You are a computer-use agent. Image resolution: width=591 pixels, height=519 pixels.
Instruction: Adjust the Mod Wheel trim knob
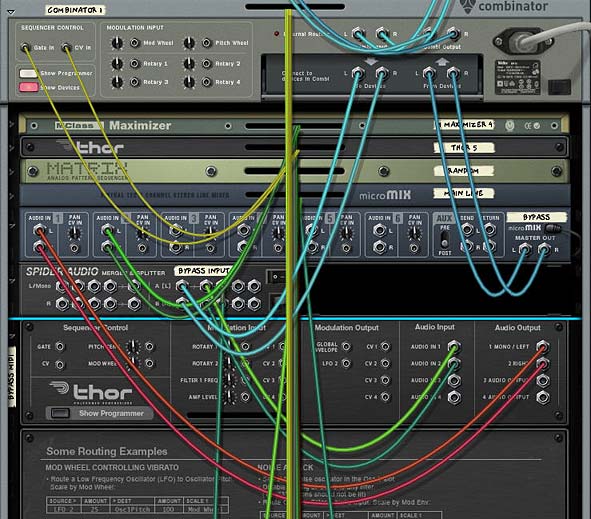[117, 43]
